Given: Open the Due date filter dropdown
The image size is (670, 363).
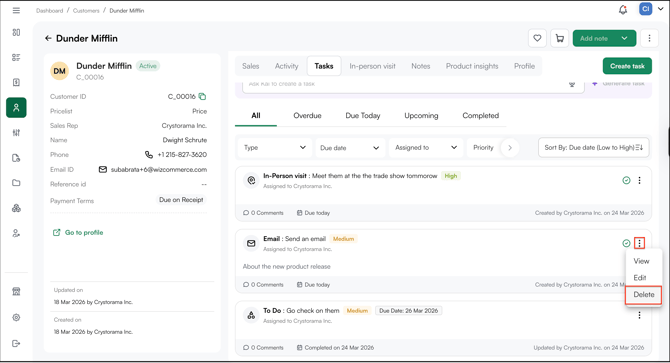Looking at the screenshot, I should click(350, 148).
